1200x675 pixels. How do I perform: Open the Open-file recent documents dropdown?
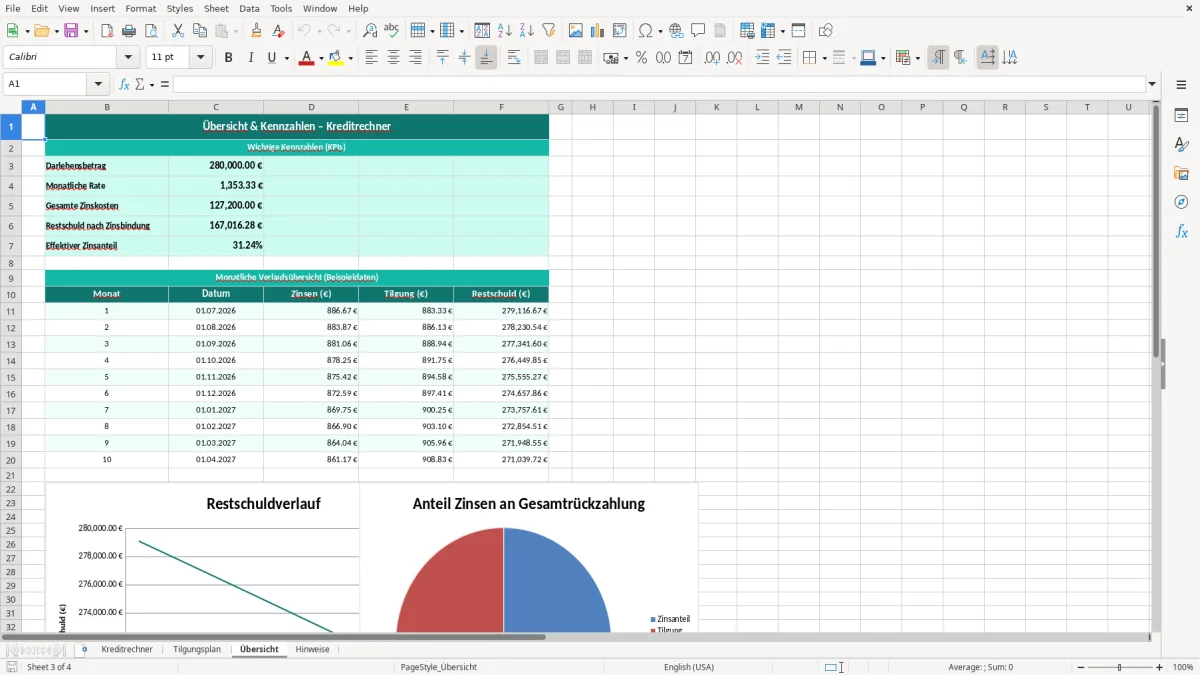point(56,31)
